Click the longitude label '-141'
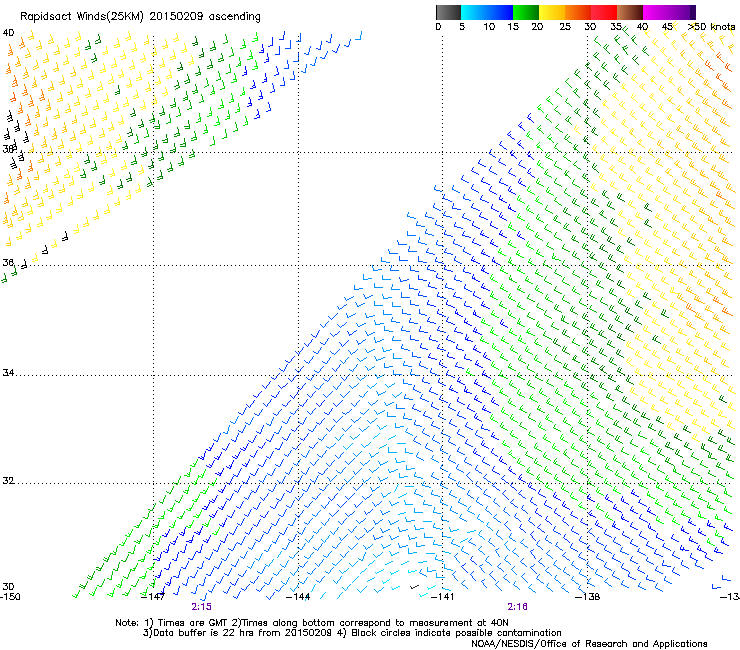 point(443,597)
